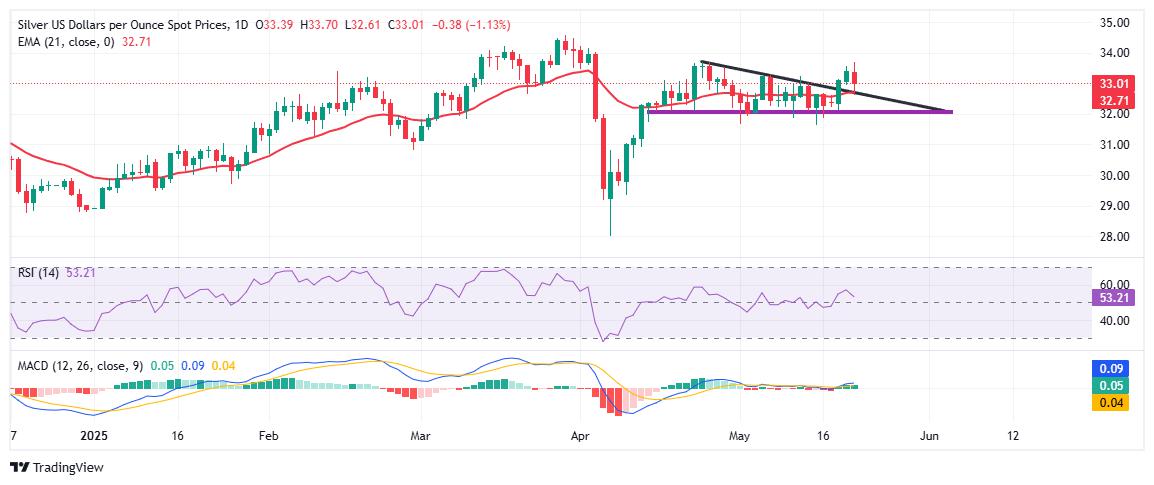Image resolution: width=1154 pixels, height=485 pixels.
Task: Open the MACD (12, 26, close, 9) legend
Action: [77, 365]
